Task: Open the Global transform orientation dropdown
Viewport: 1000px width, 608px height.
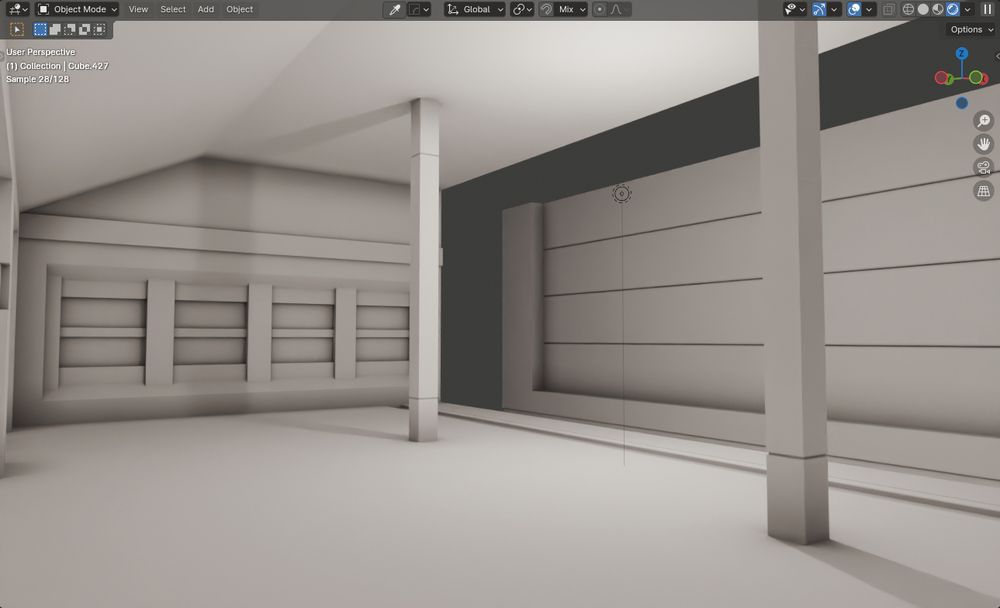Action: pyautogui.click(x=475, y=9)
